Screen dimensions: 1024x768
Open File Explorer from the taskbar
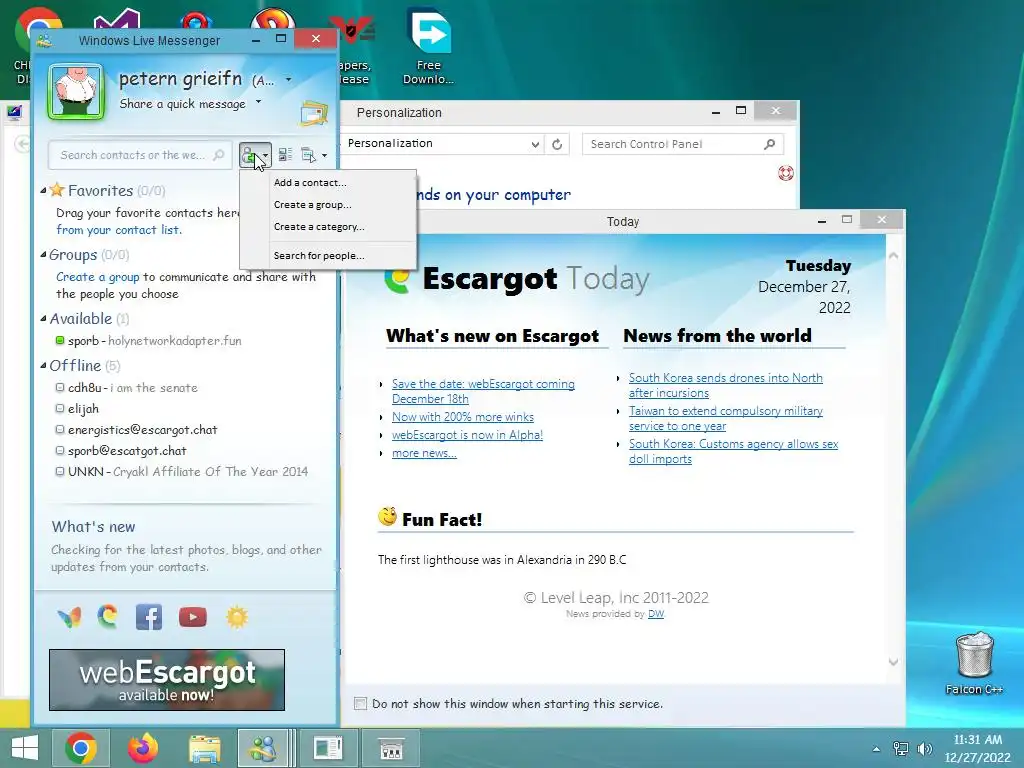click(x=204, y=748)
